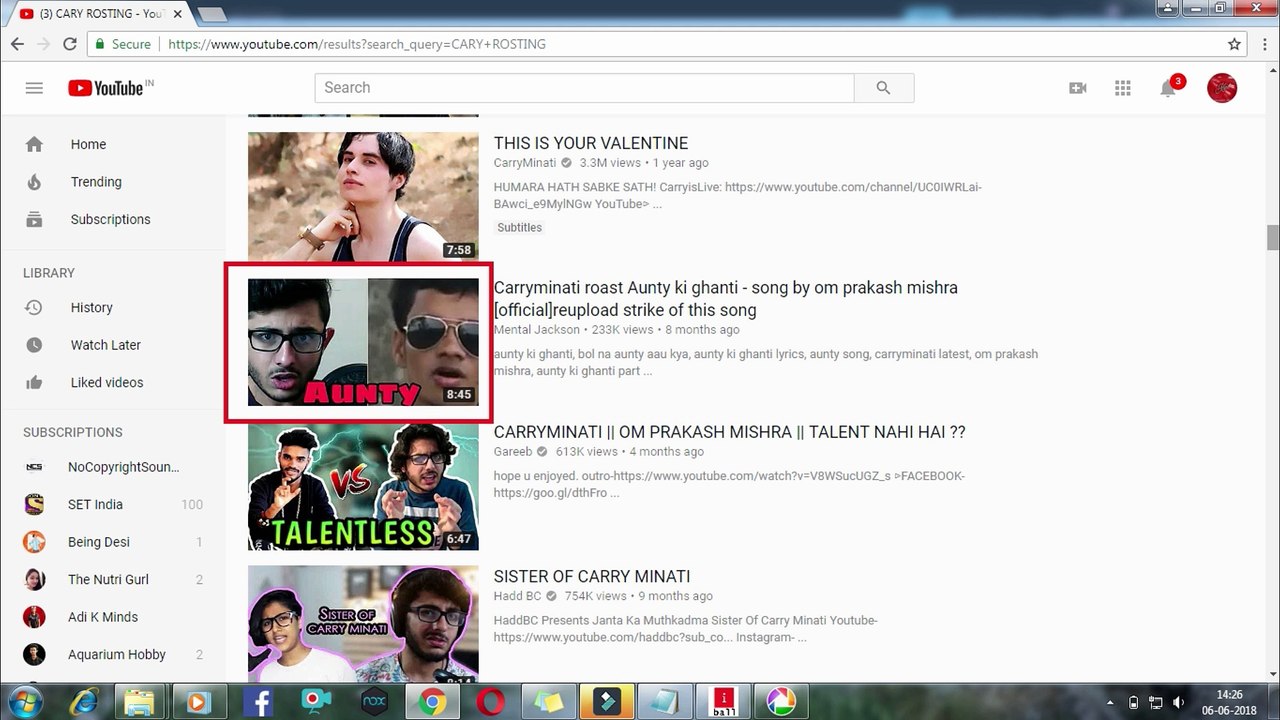This screenshot has width=1280, height=720.
Task: Close the CARY ROSTING browser tab
Action: tap(178, 14)
